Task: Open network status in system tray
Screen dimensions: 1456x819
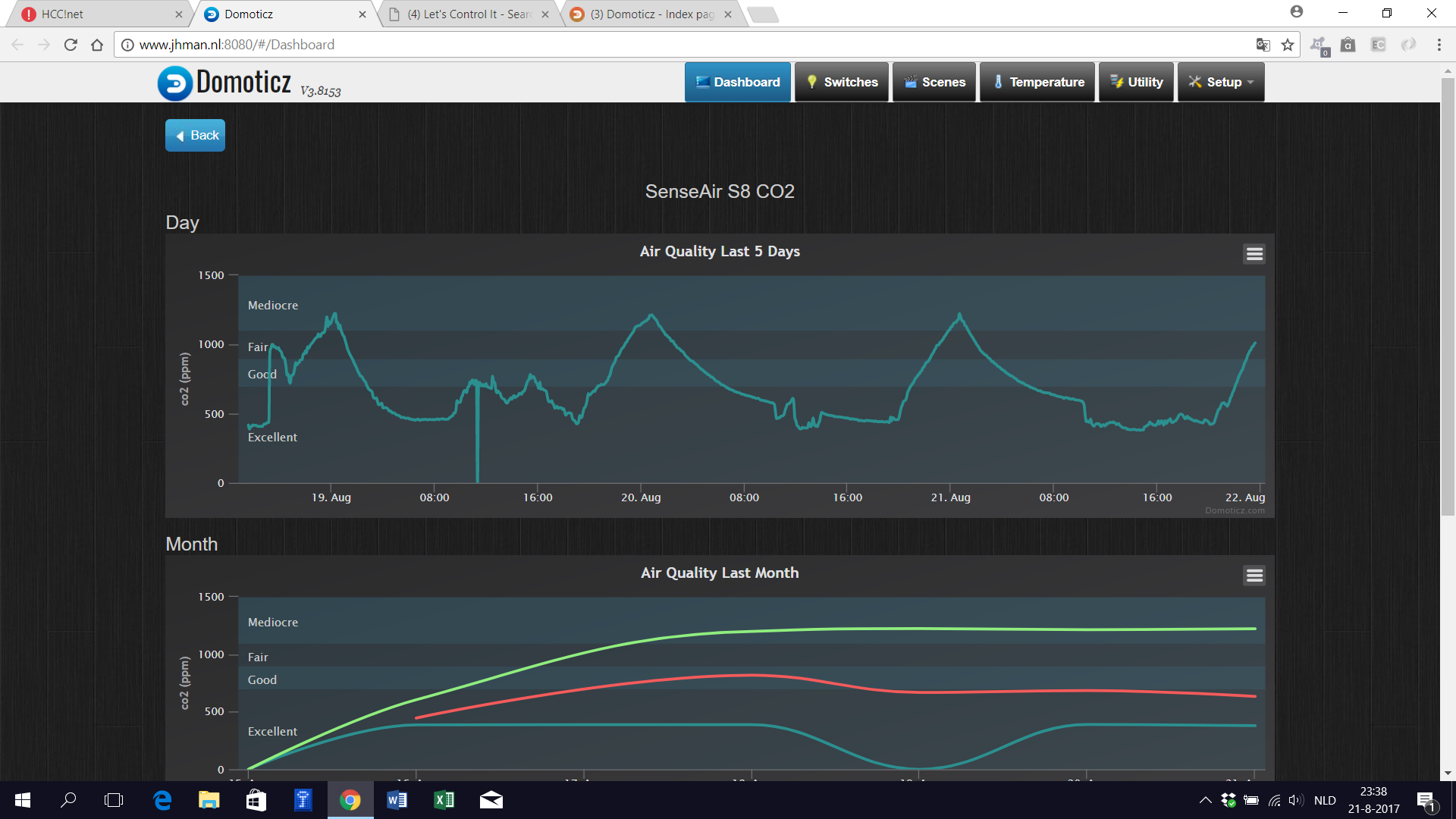Action: (x=1274, y=800)
